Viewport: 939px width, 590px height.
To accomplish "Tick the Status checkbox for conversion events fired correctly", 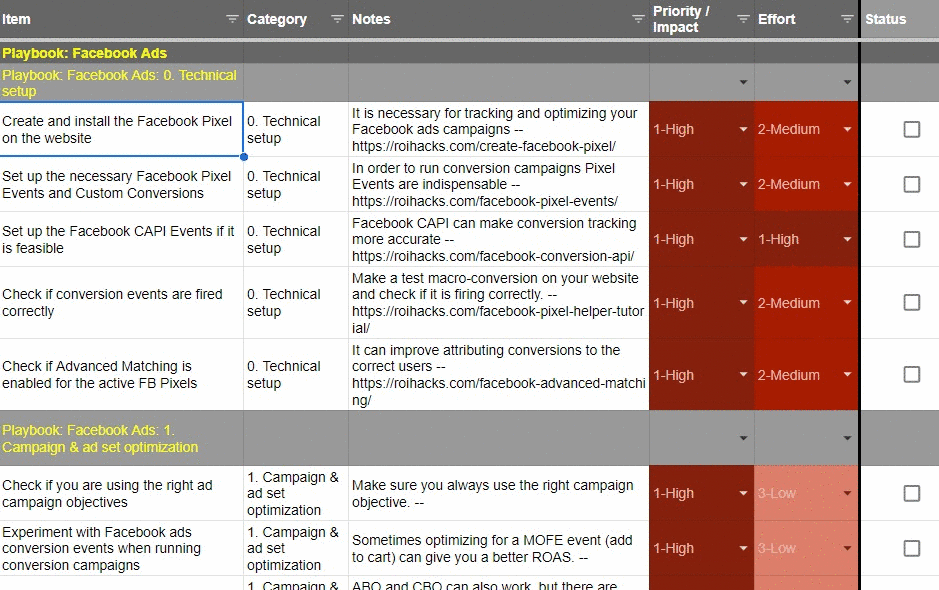I will pyautogui.click(x=911, y=302).
